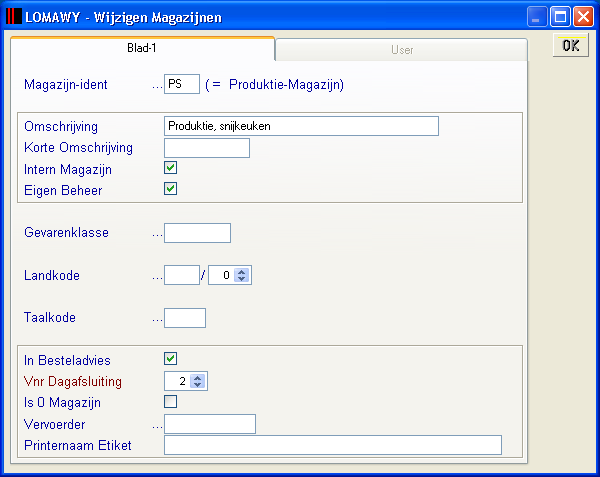Toggle Intern Magazijn checkbox
Viewport: 600px width, 477px height.
pos(170,168)
